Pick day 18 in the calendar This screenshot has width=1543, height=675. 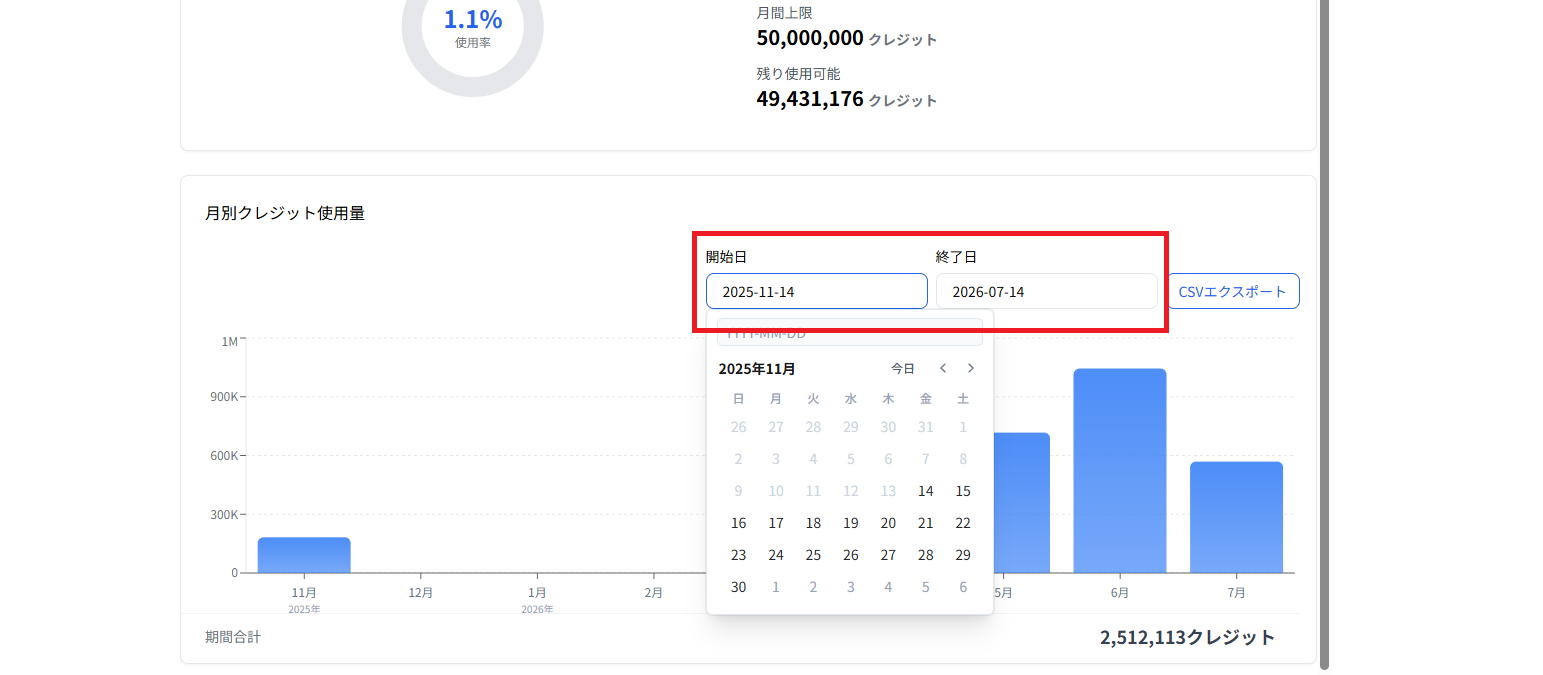[x=813, y=523]
